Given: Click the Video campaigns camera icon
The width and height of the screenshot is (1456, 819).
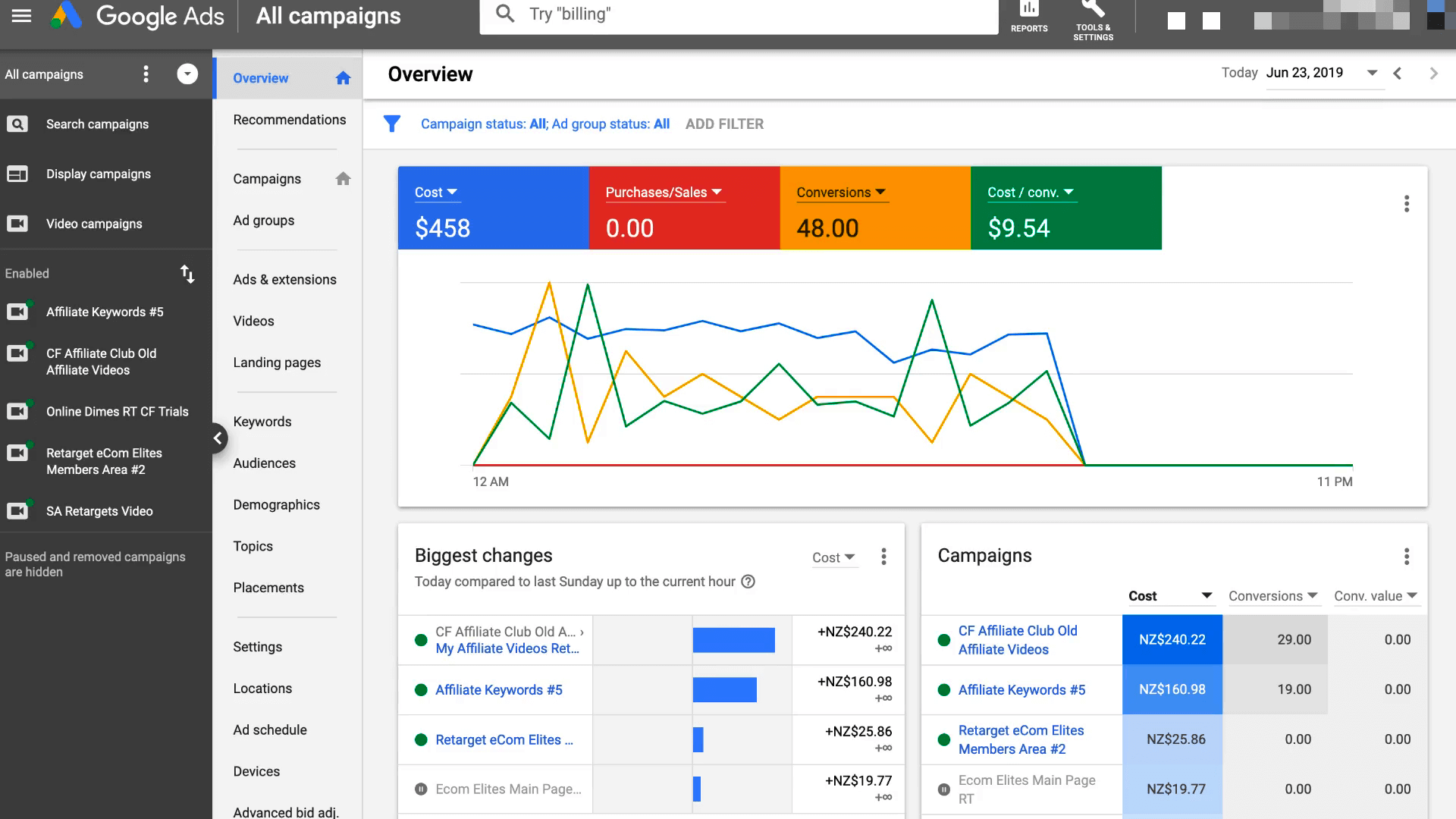Looking at the screenshot, I should click(x=17, y=224).
